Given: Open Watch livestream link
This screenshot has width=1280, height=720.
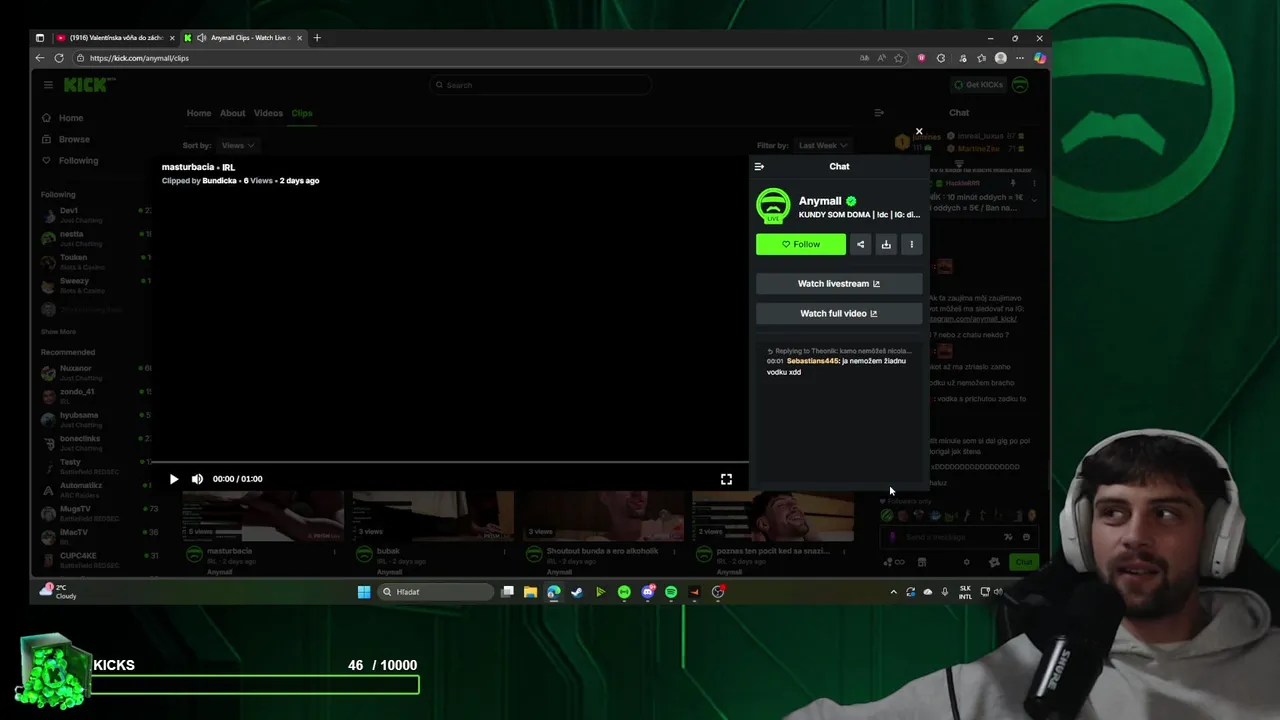Looking at the screenshot, I should click(x=839, y=284).
